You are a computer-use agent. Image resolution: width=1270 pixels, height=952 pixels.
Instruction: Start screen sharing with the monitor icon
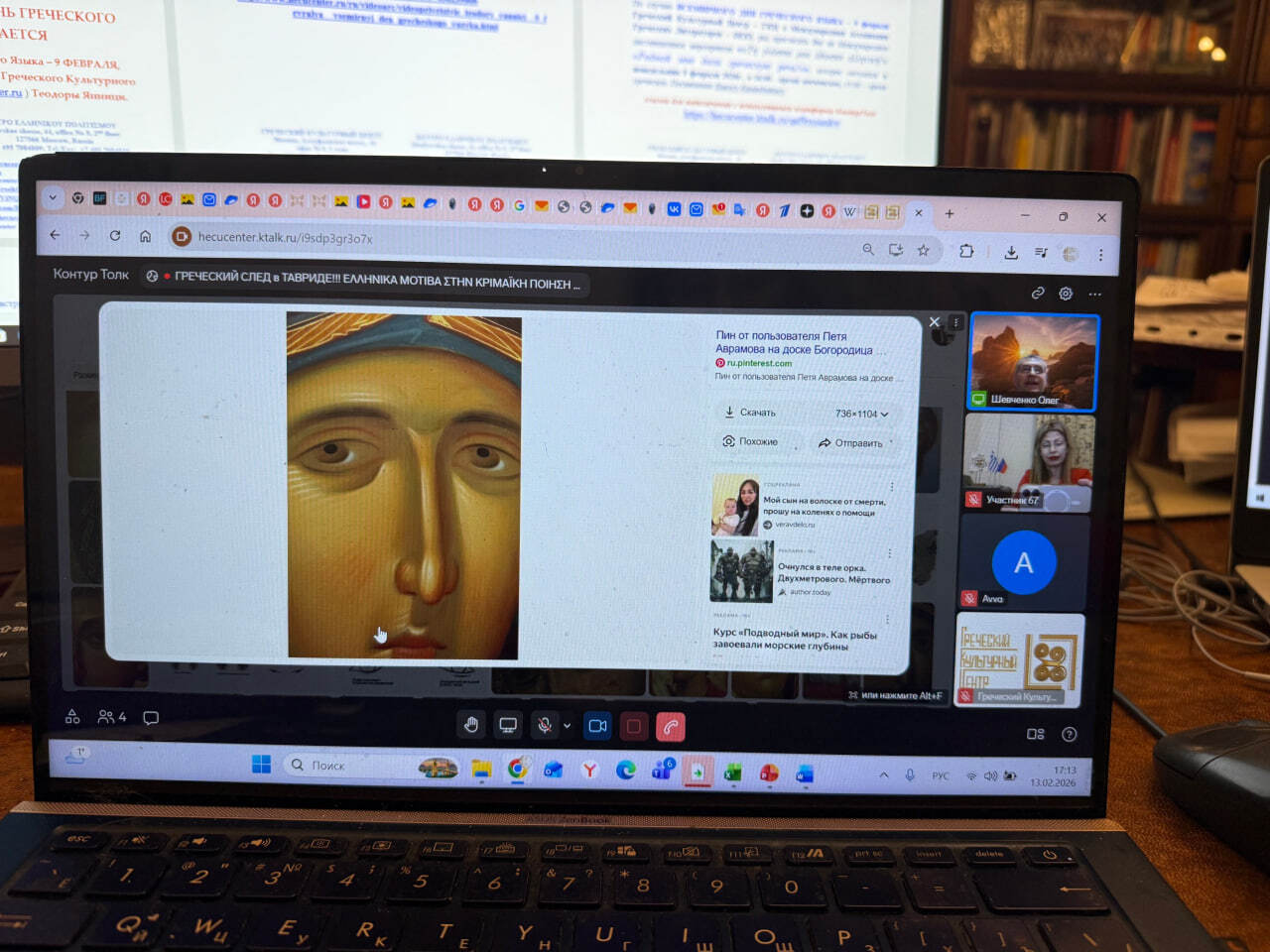508,725
